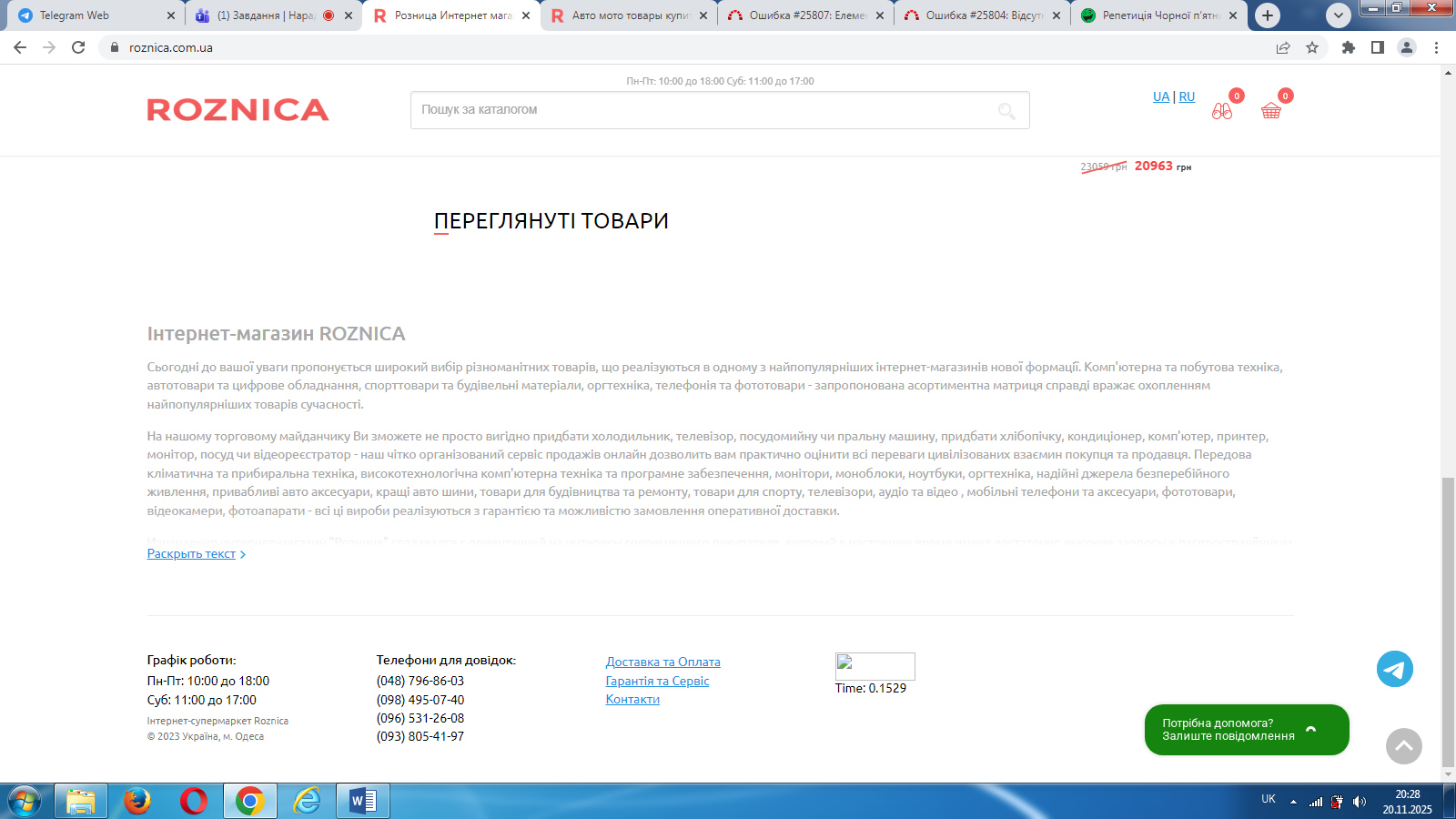Image resolution: width=1456 pixels, height=819 pixels.
Task: Click the search magnifier icon
Action: pyautogui.click(x=1006, y=111)
